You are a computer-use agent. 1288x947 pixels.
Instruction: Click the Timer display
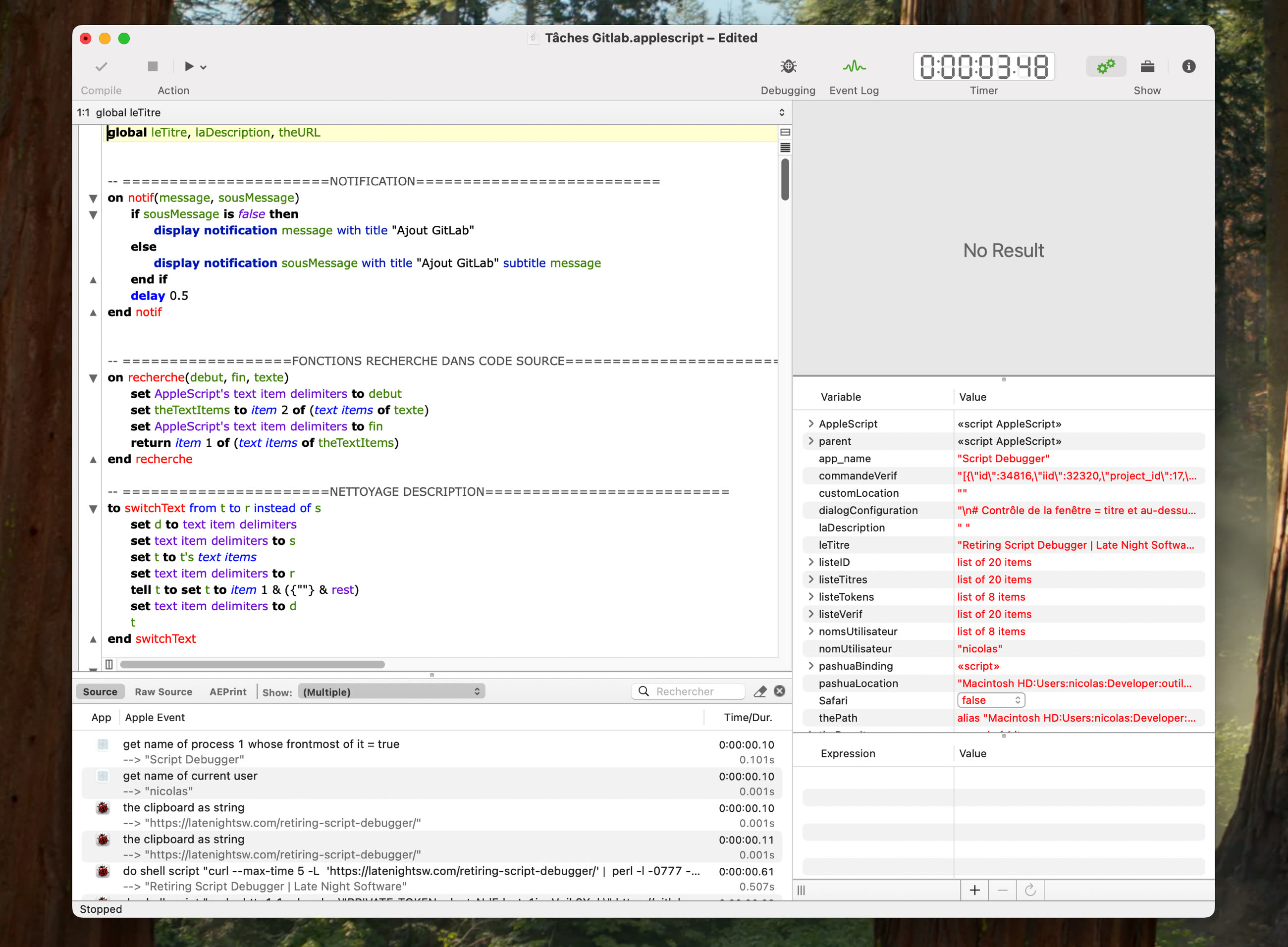coord(984,66)
